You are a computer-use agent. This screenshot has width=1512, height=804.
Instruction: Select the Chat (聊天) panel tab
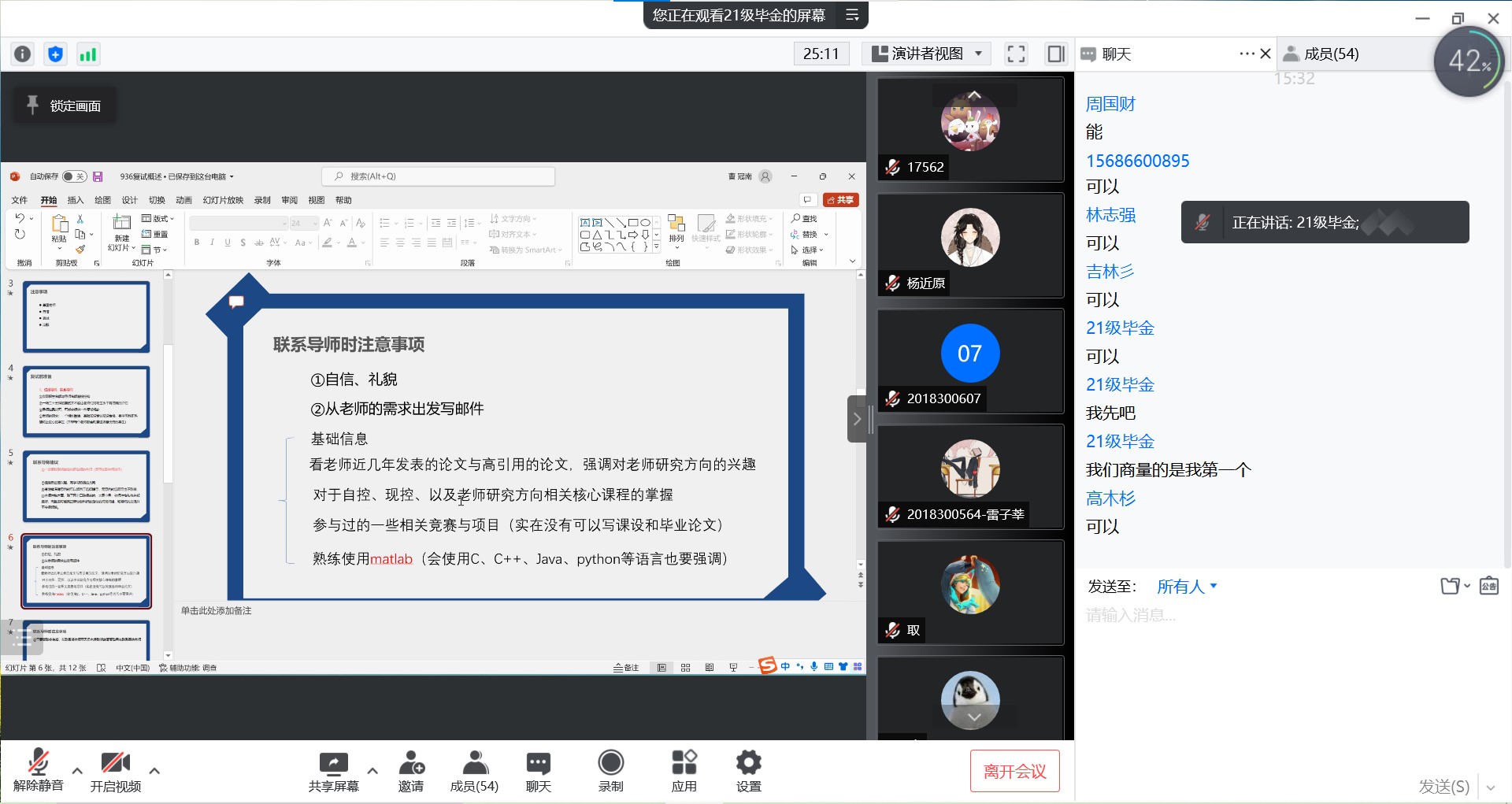point(1116,54)
